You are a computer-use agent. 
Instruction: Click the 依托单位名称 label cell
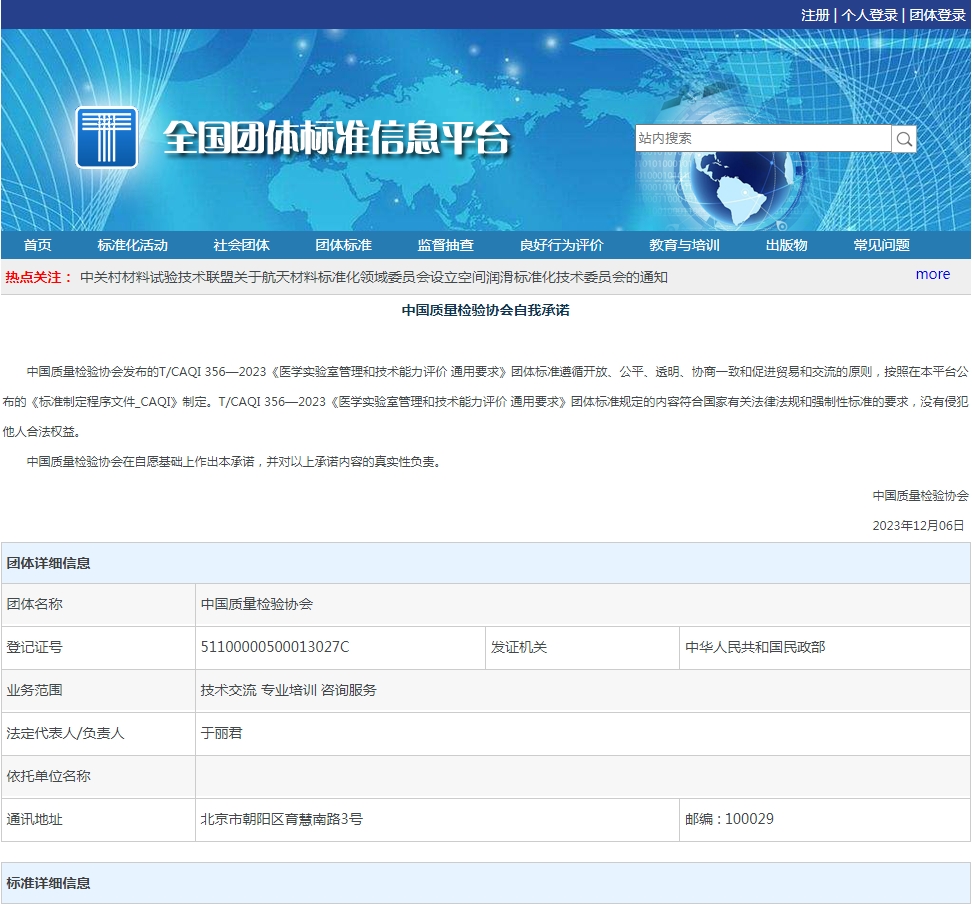pos(98,776)
